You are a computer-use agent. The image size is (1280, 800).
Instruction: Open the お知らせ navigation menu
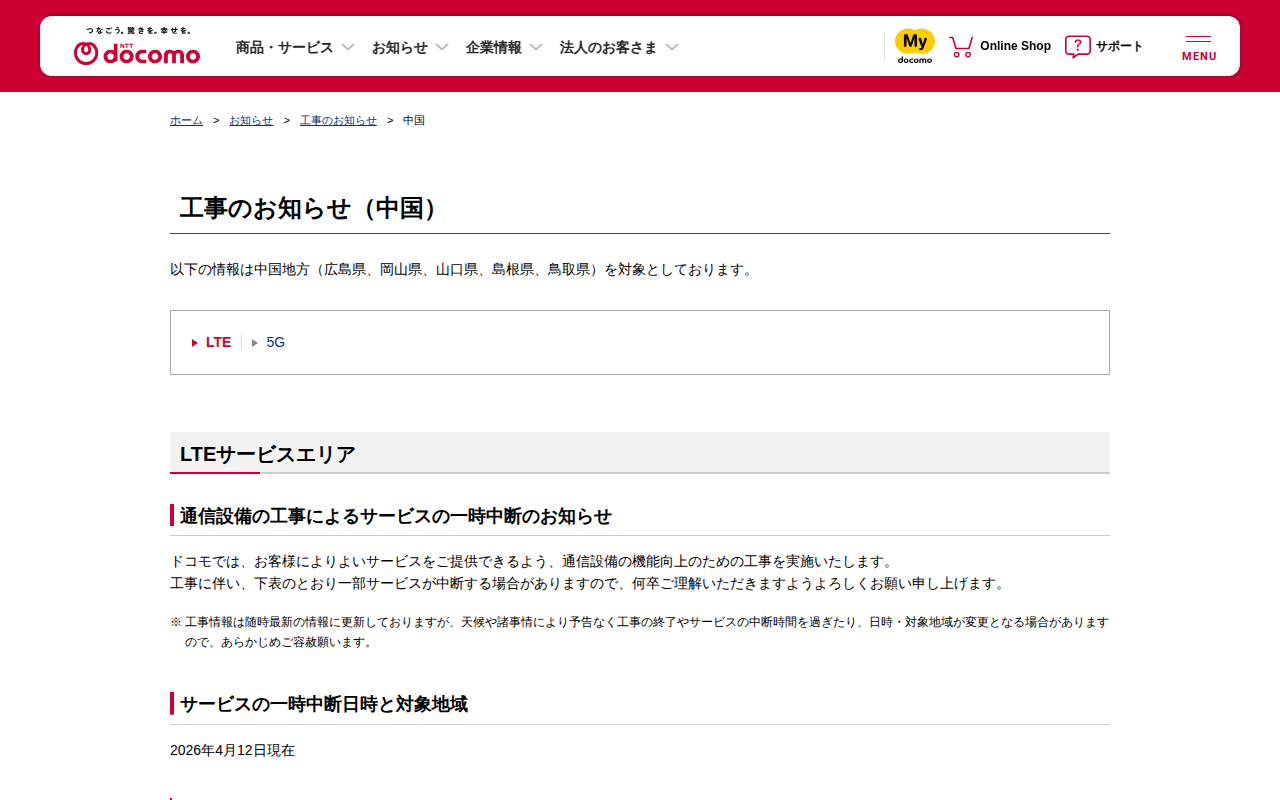tap(400, 47)
